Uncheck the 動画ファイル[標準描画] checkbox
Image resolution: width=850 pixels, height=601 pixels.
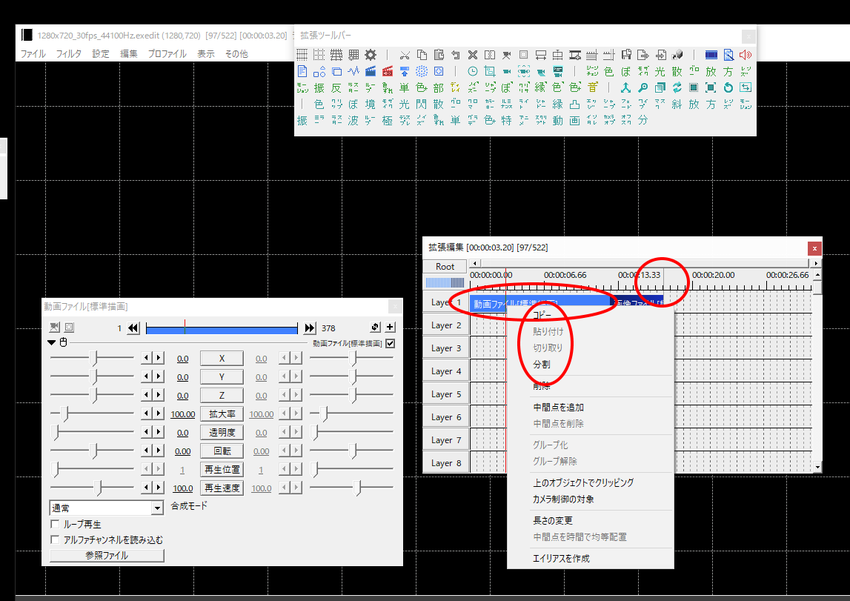tap(390, 343)
